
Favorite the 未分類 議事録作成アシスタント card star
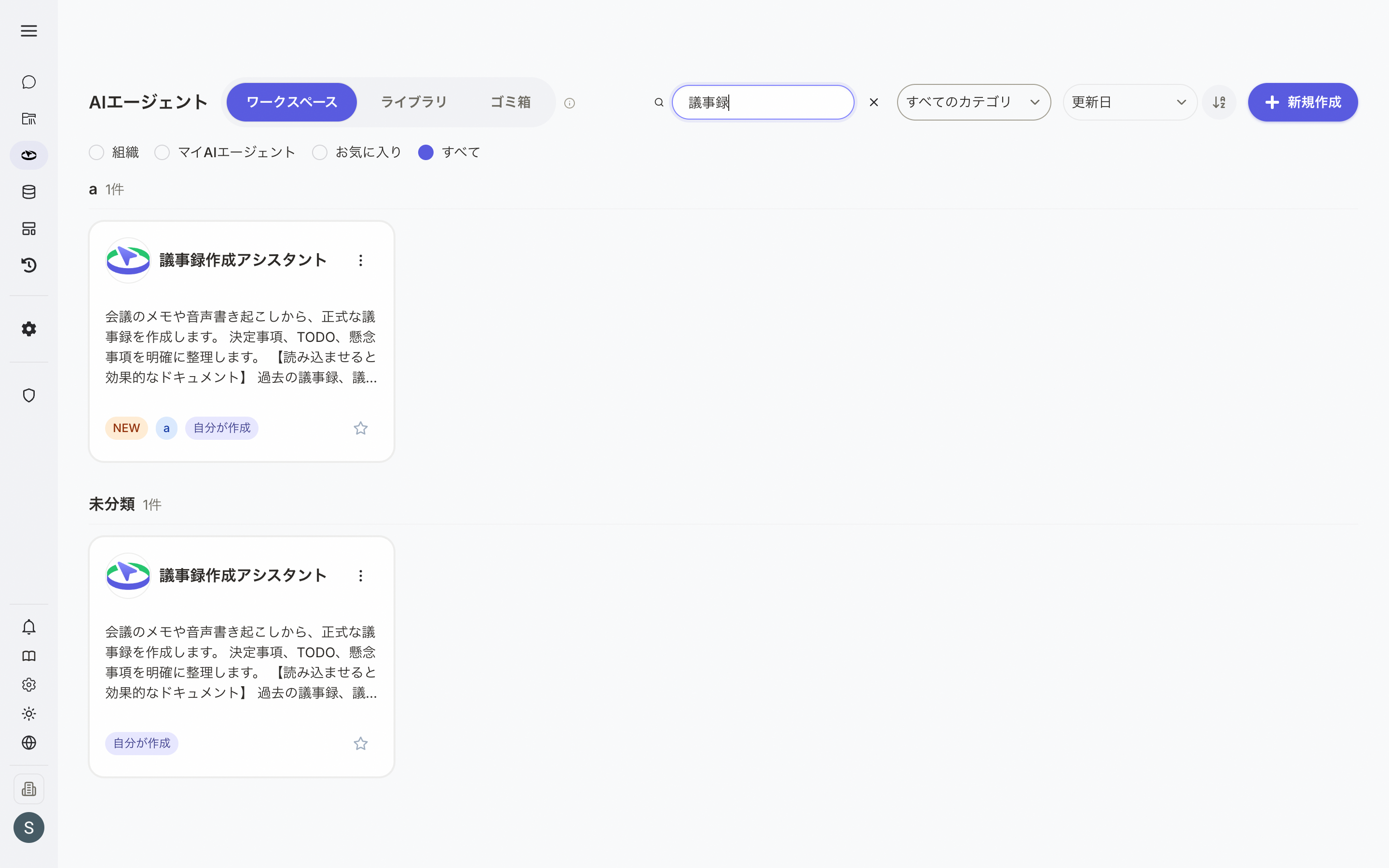pyautogui.click(x=360, y=744)
